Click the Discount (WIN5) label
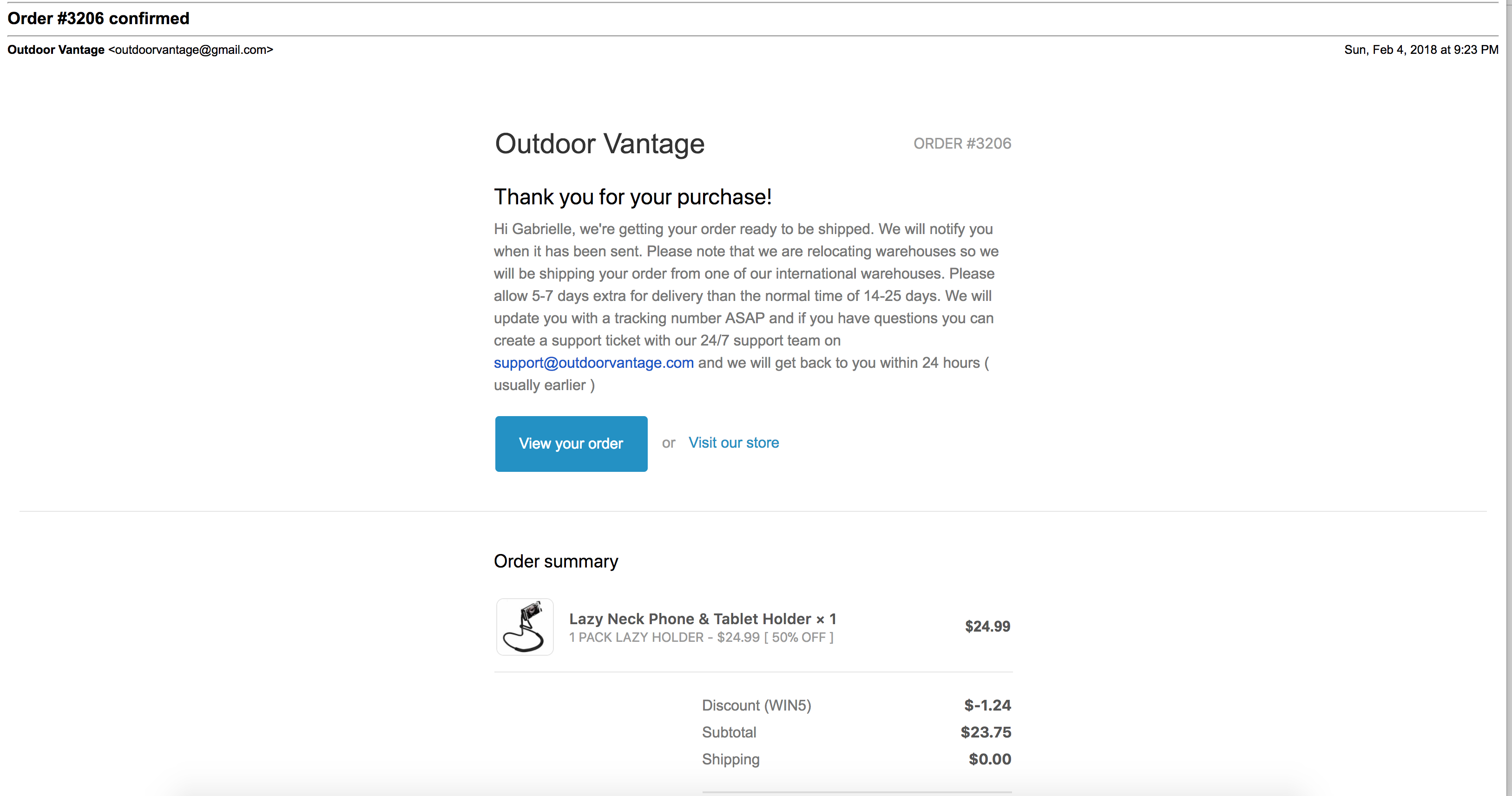This screenshot has width=1512, height=796. 756,705
